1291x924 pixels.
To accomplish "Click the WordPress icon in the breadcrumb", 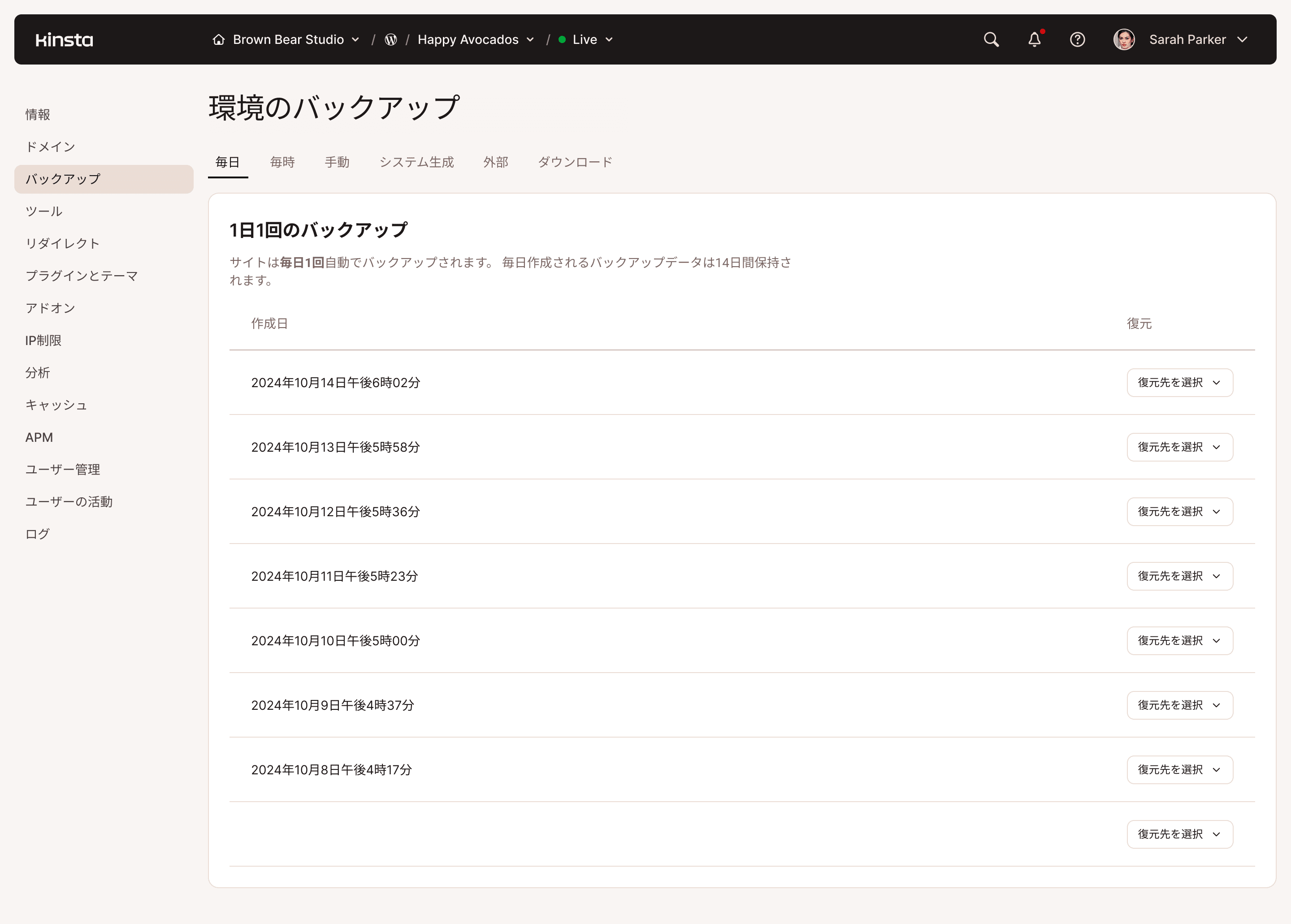I will (x=390, y=39).
